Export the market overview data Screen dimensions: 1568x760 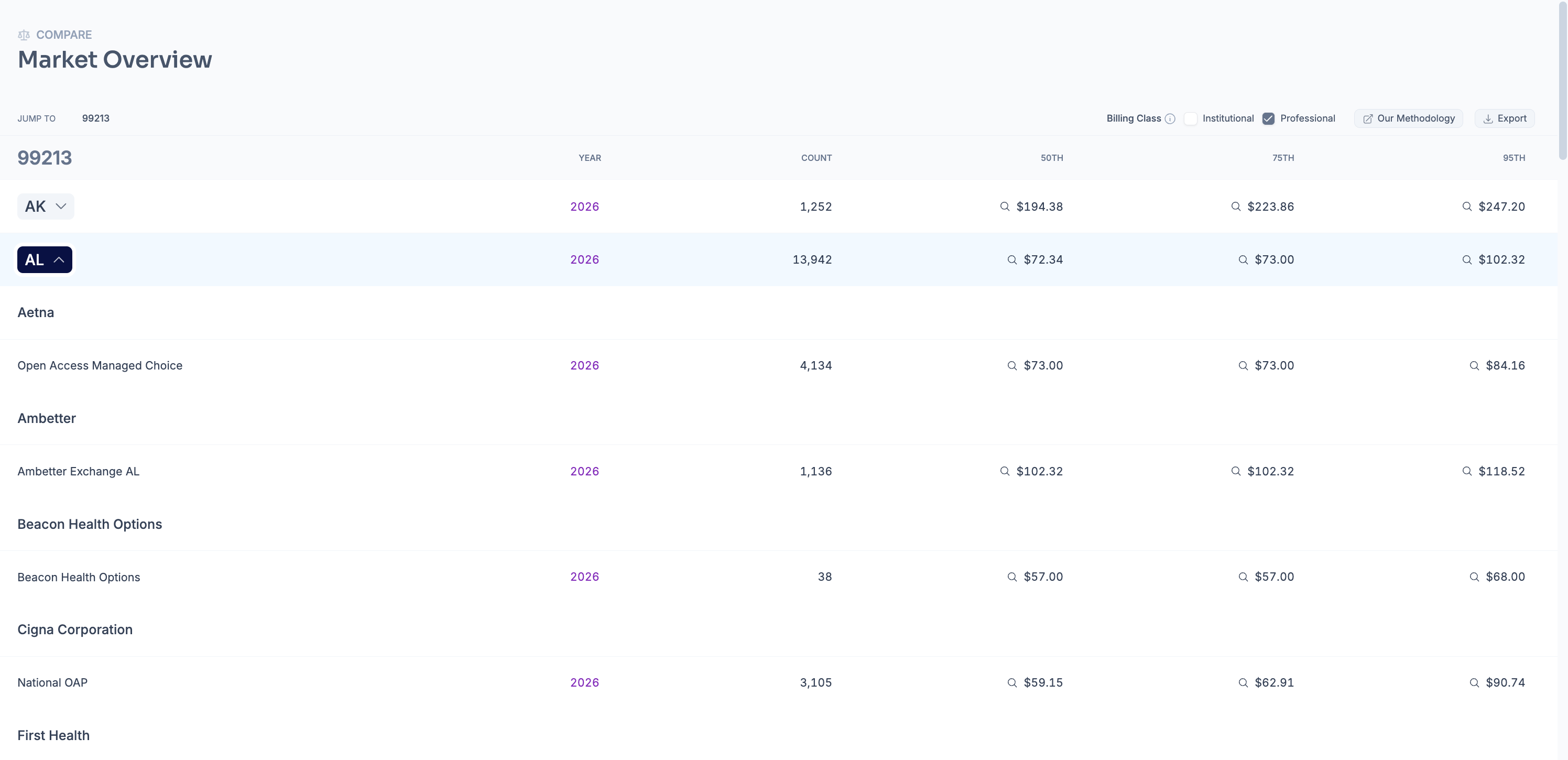coord(1504,118)
